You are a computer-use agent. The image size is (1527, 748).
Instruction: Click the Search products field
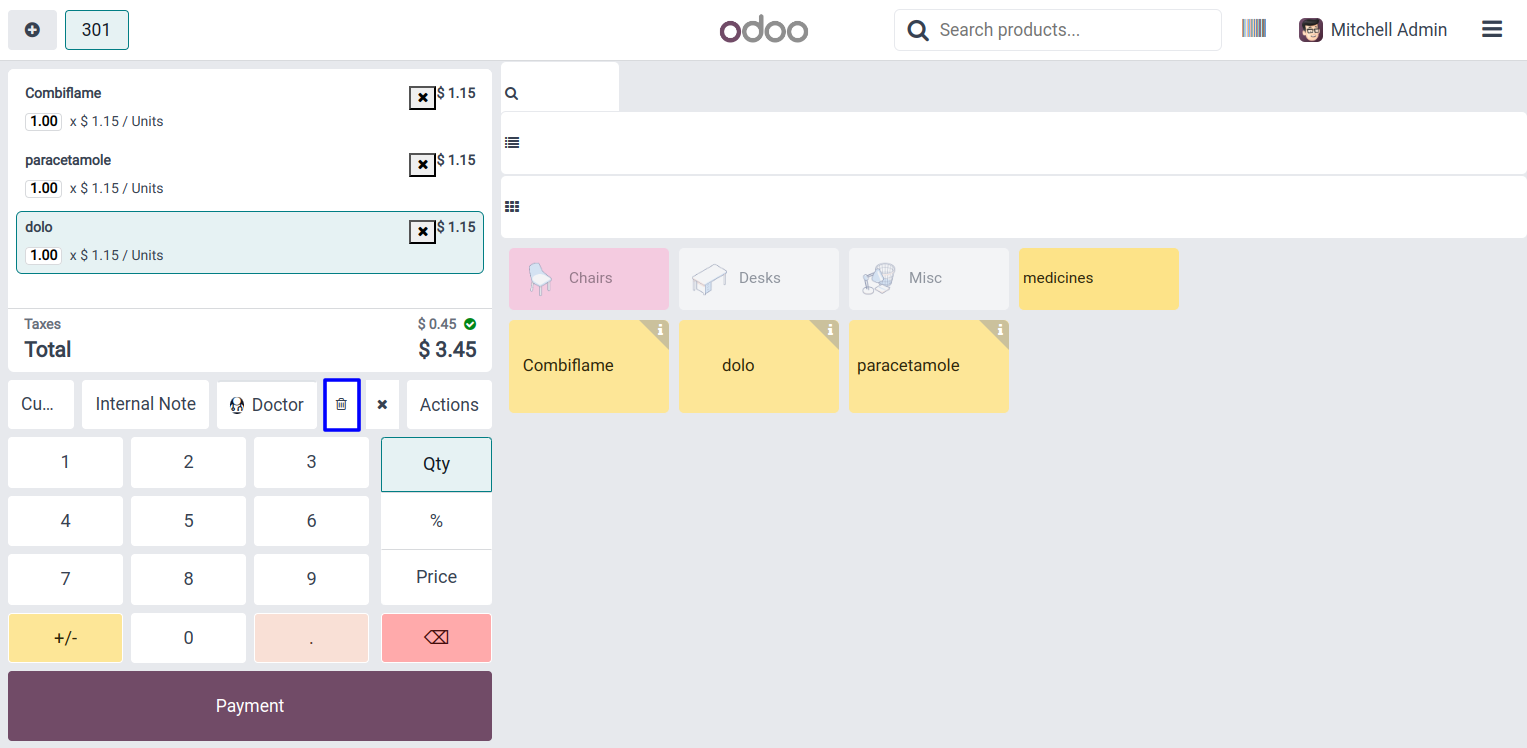click(x=1070, y=30)
